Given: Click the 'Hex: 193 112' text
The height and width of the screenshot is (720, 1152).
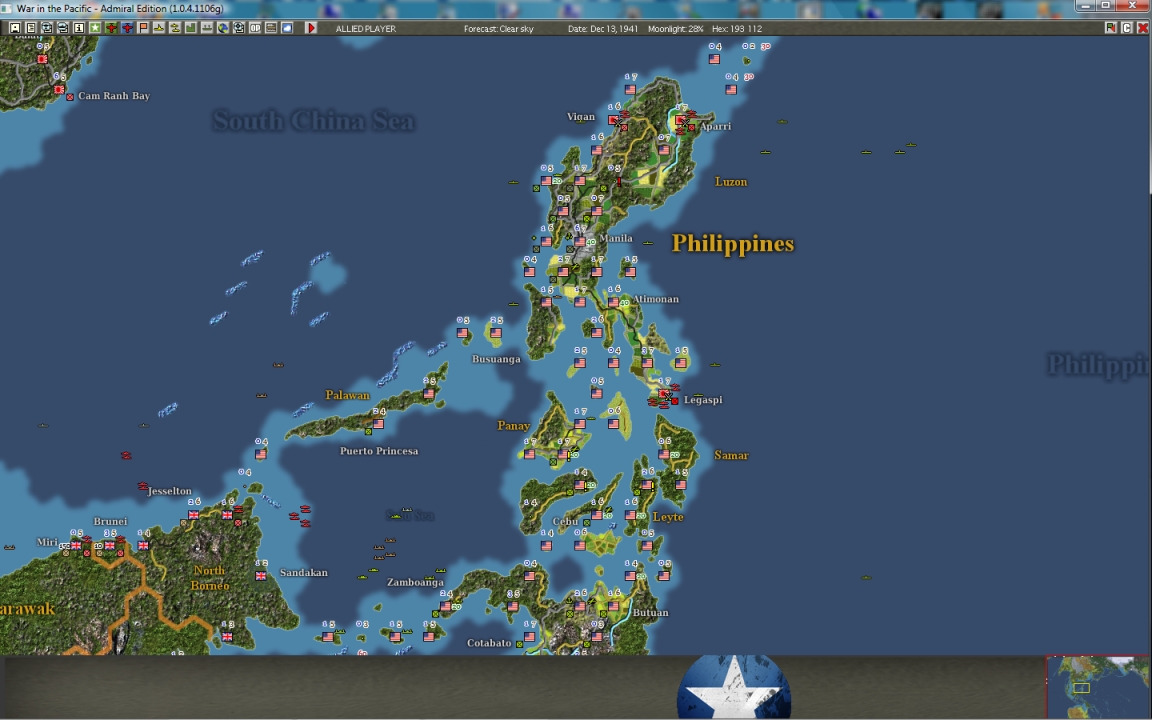Looking at the screenshot, I should [737, 29].
